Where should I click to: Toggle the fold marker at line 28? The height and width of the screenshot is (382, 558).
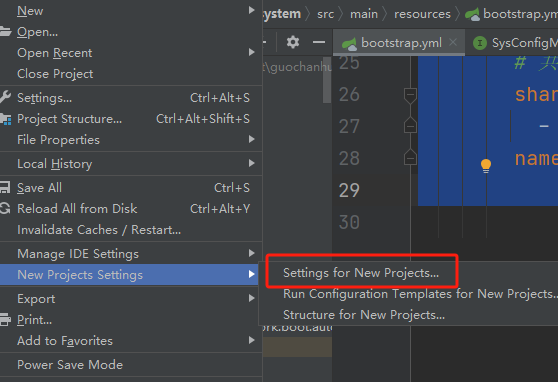point(410,157)
